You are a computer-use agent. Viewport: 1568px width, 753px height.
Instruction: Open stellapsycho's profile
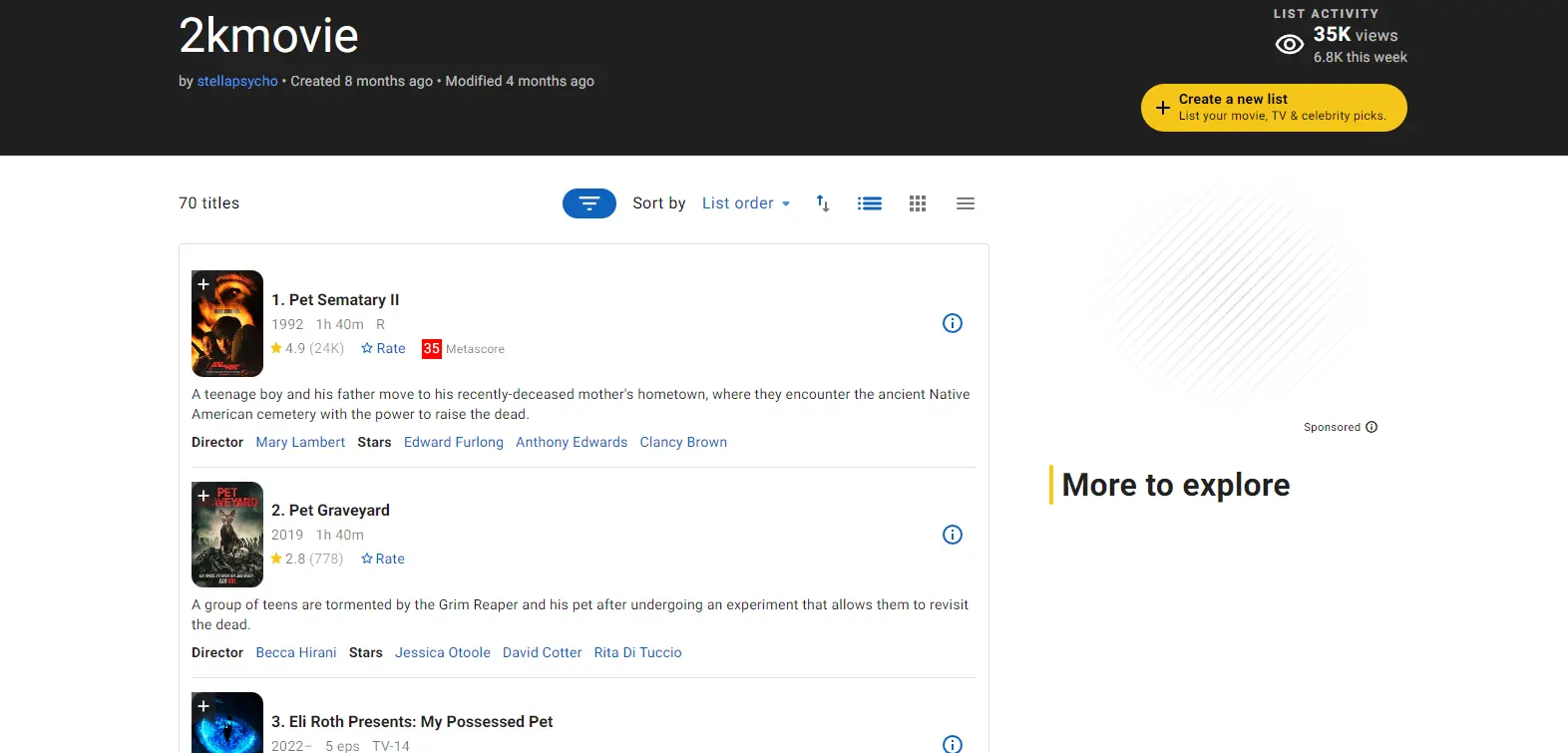[237, 81]
